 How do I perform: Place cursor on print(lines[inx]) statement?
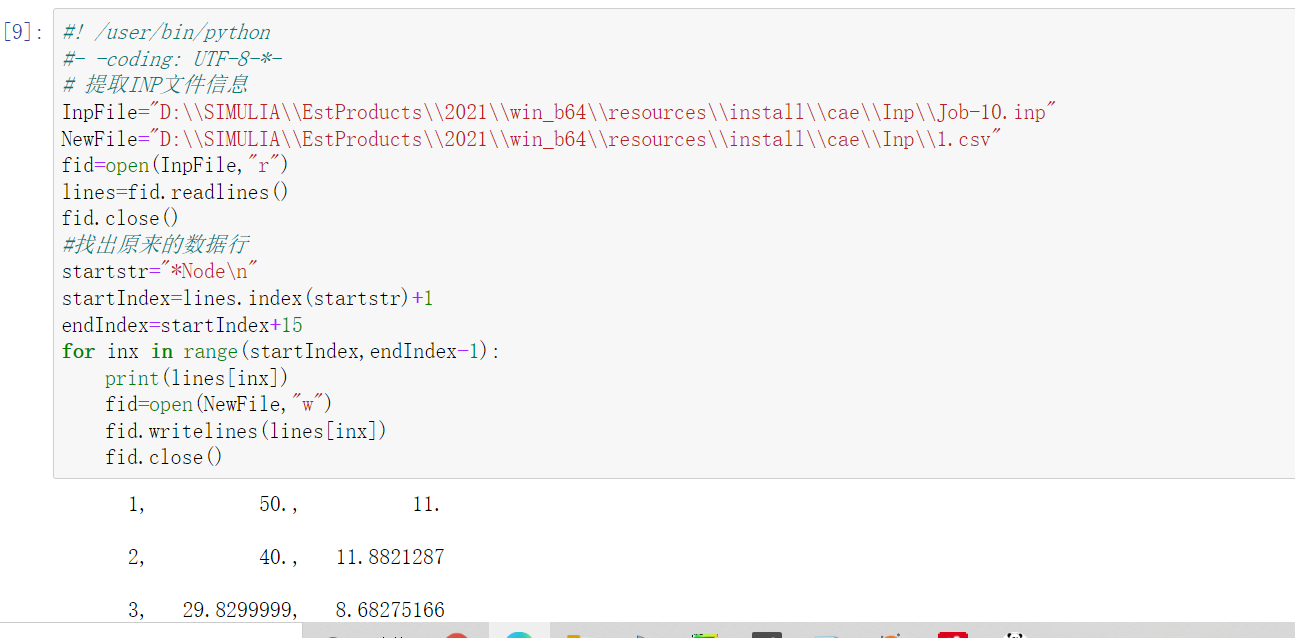[196, 378]
